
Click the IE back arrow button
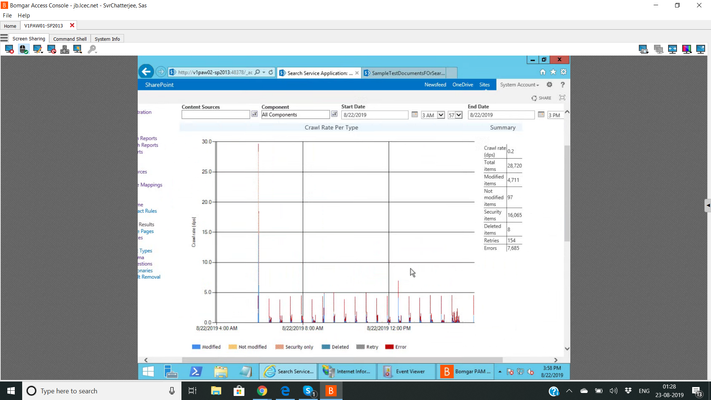click(x=146, y=71)
